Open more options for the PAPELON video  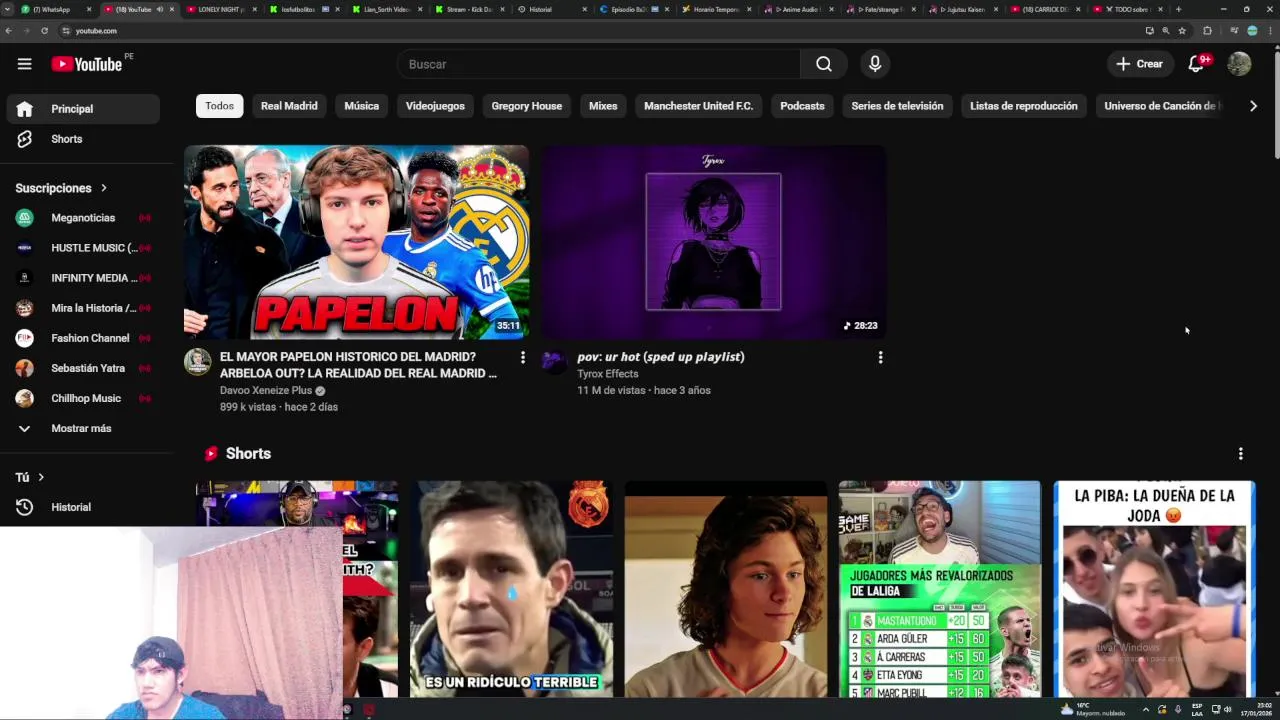coord(522,357)
